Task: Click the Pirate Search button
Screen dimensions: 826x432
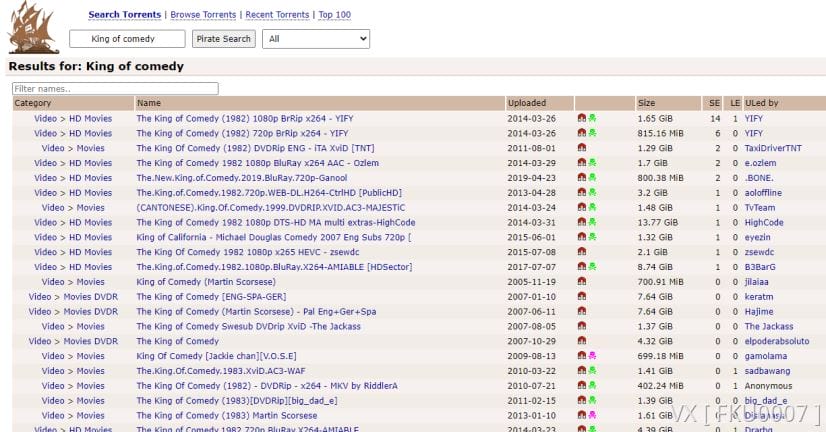Action: tap(224, 38)
